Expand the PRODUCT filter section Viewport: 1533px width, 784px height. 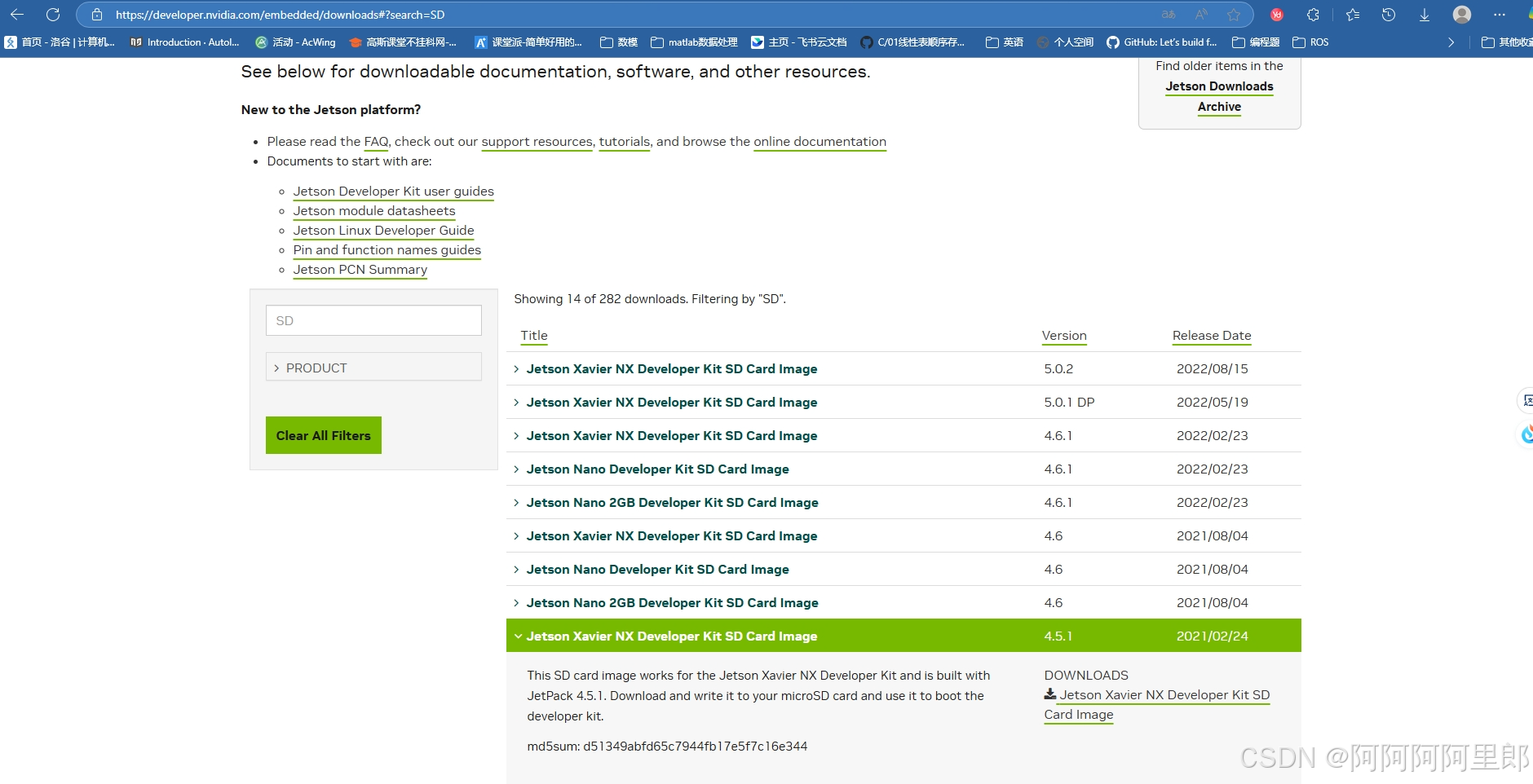tap(373, 368)
